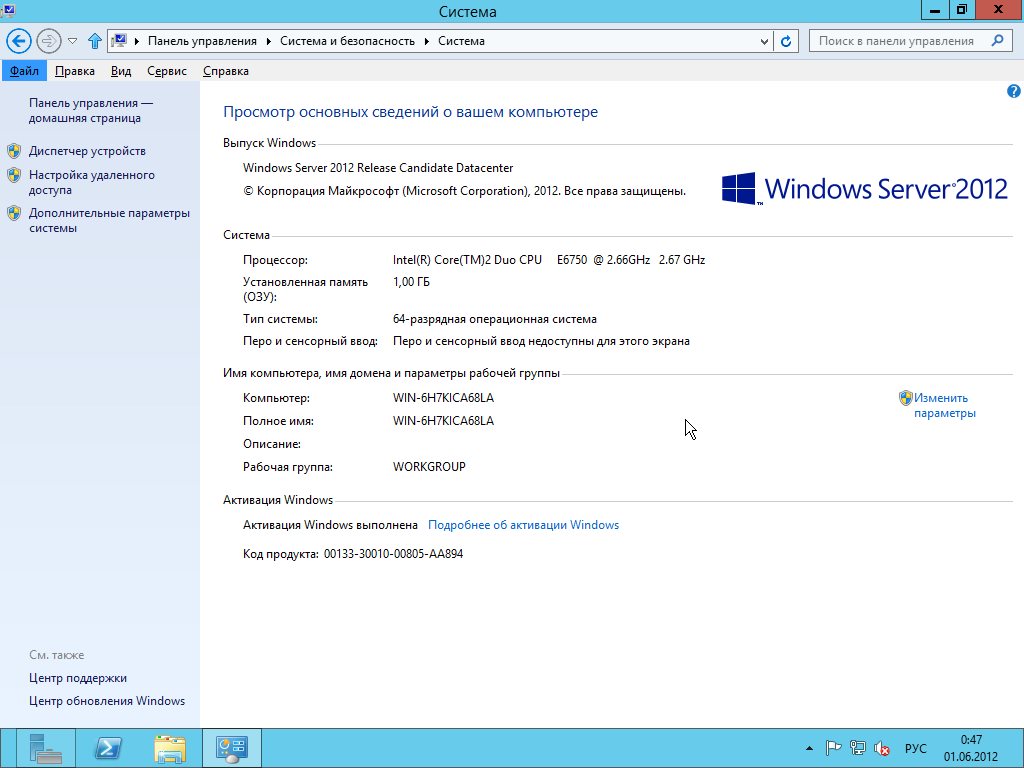The image size is (1024, 768).
Task: Open the Правка menu
Action: click(74, 71)
